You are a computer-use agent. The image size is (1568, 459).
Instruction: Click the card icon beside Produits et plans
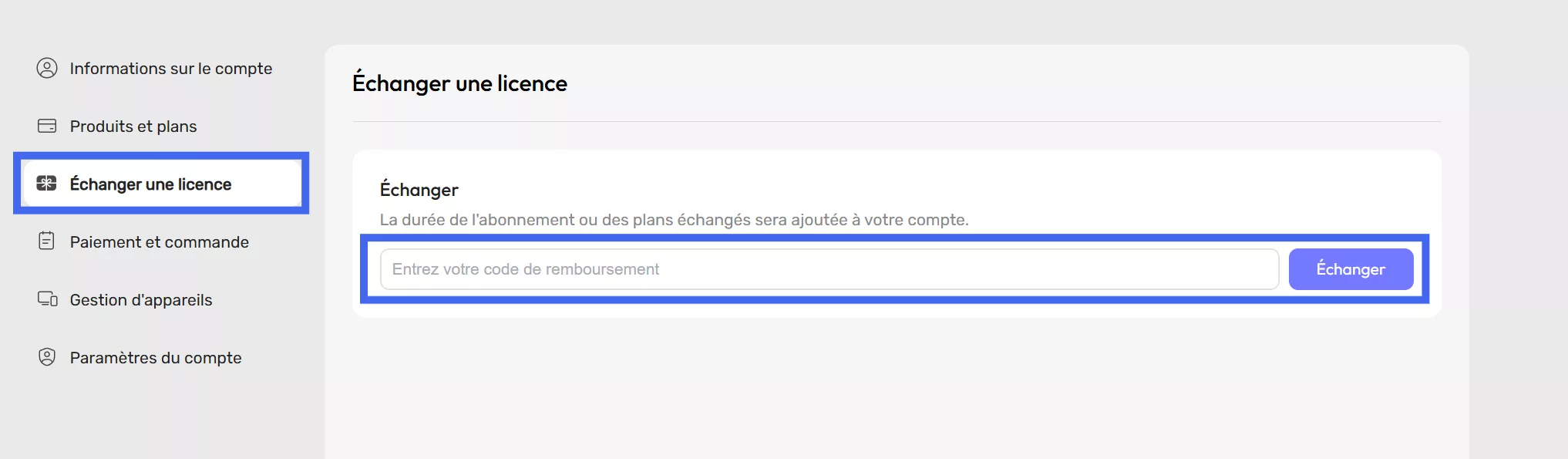point(47,126)
